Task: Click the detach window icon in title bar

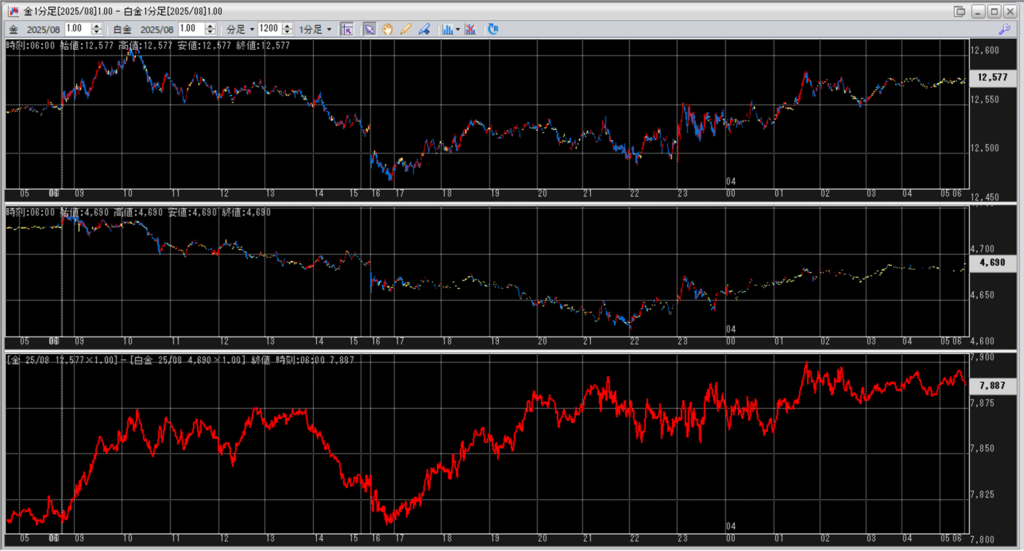Action: coord(960,10)
